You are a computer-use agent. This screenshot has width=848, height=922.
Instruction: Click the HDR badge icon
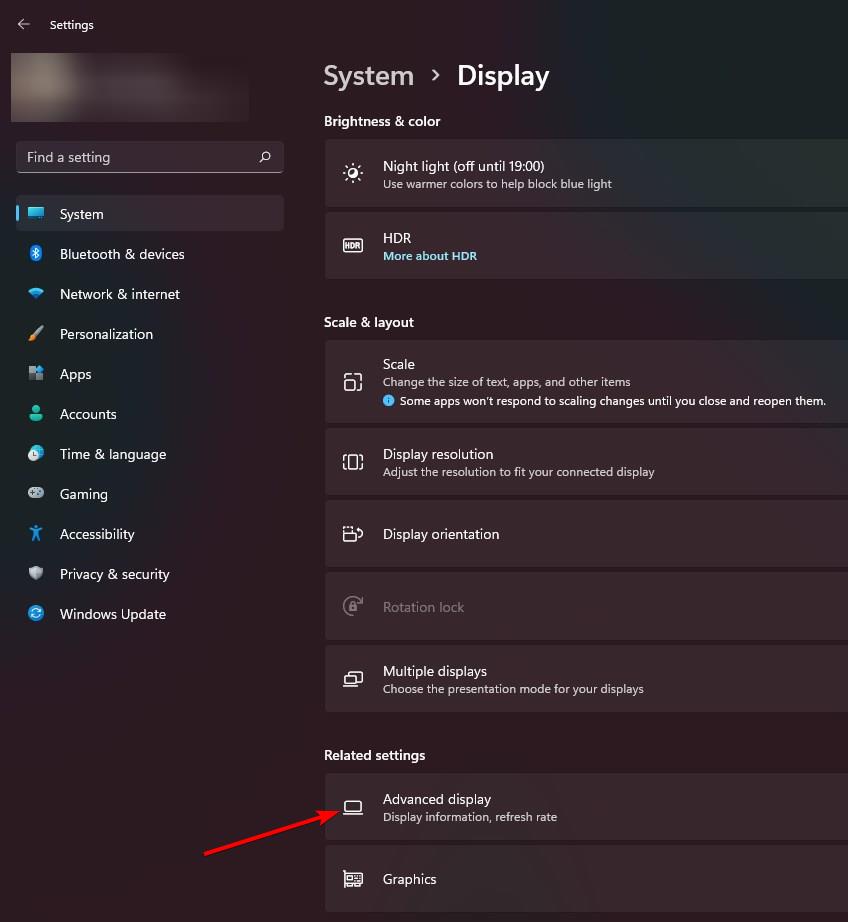tap(353, 245)
